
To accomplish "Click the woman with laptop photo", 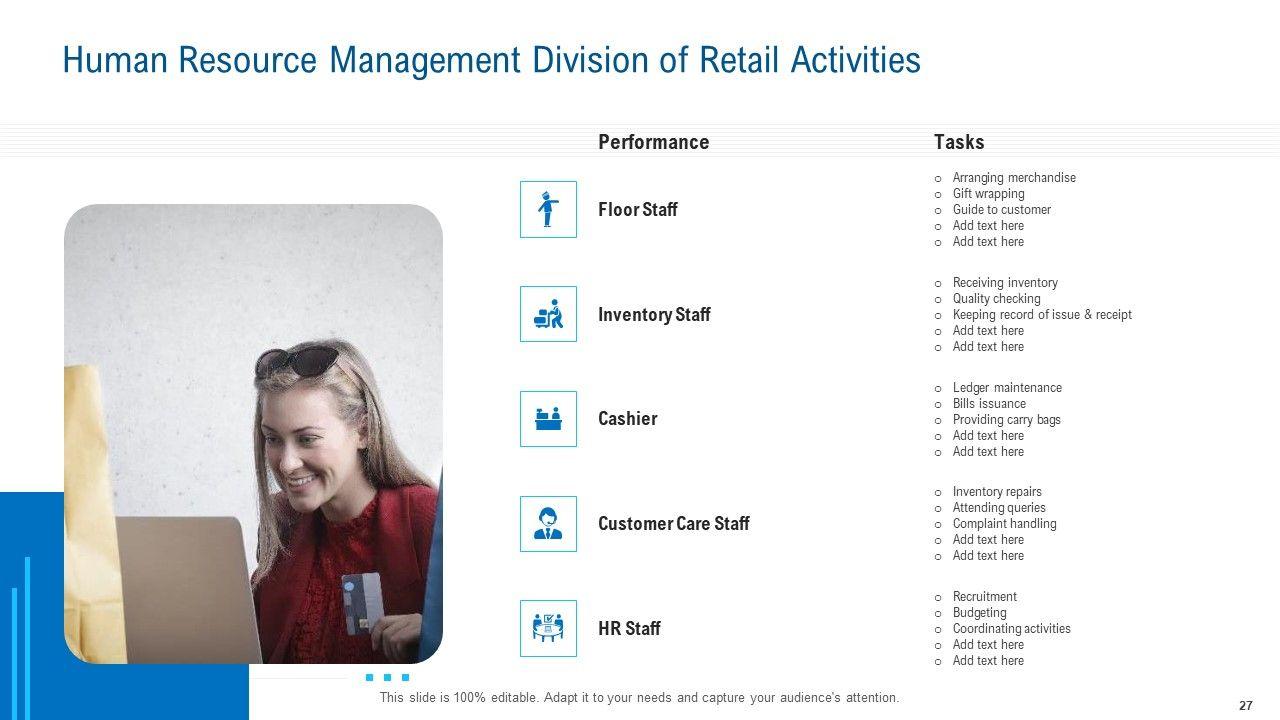I will click(253, 434).
